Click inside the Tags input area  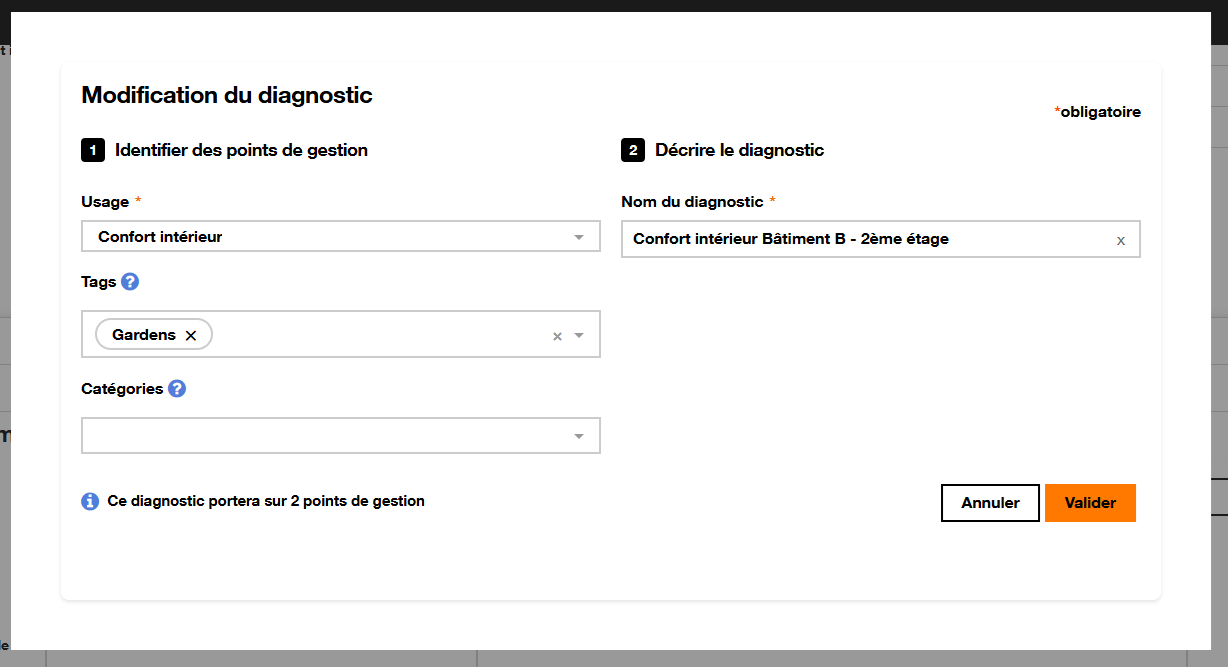(x=380, y=334)
